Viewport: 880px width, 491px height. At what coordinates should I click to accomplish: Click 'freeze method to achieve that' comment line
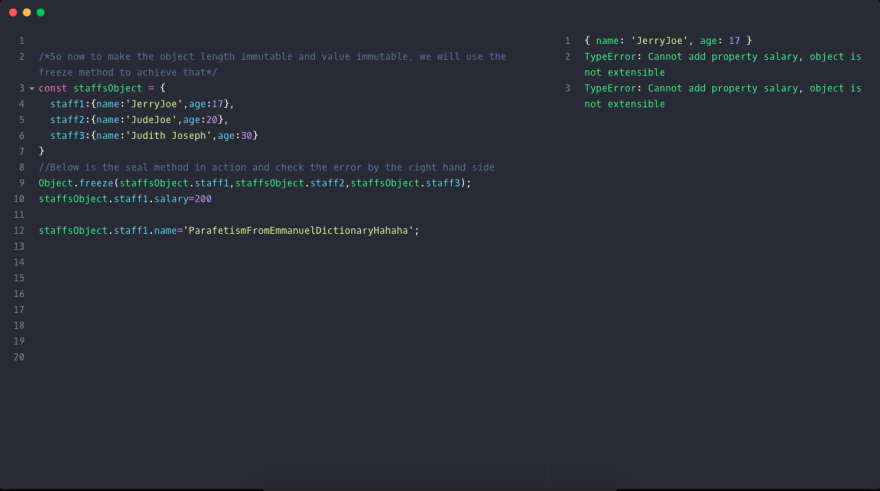(x=128, y=72)
